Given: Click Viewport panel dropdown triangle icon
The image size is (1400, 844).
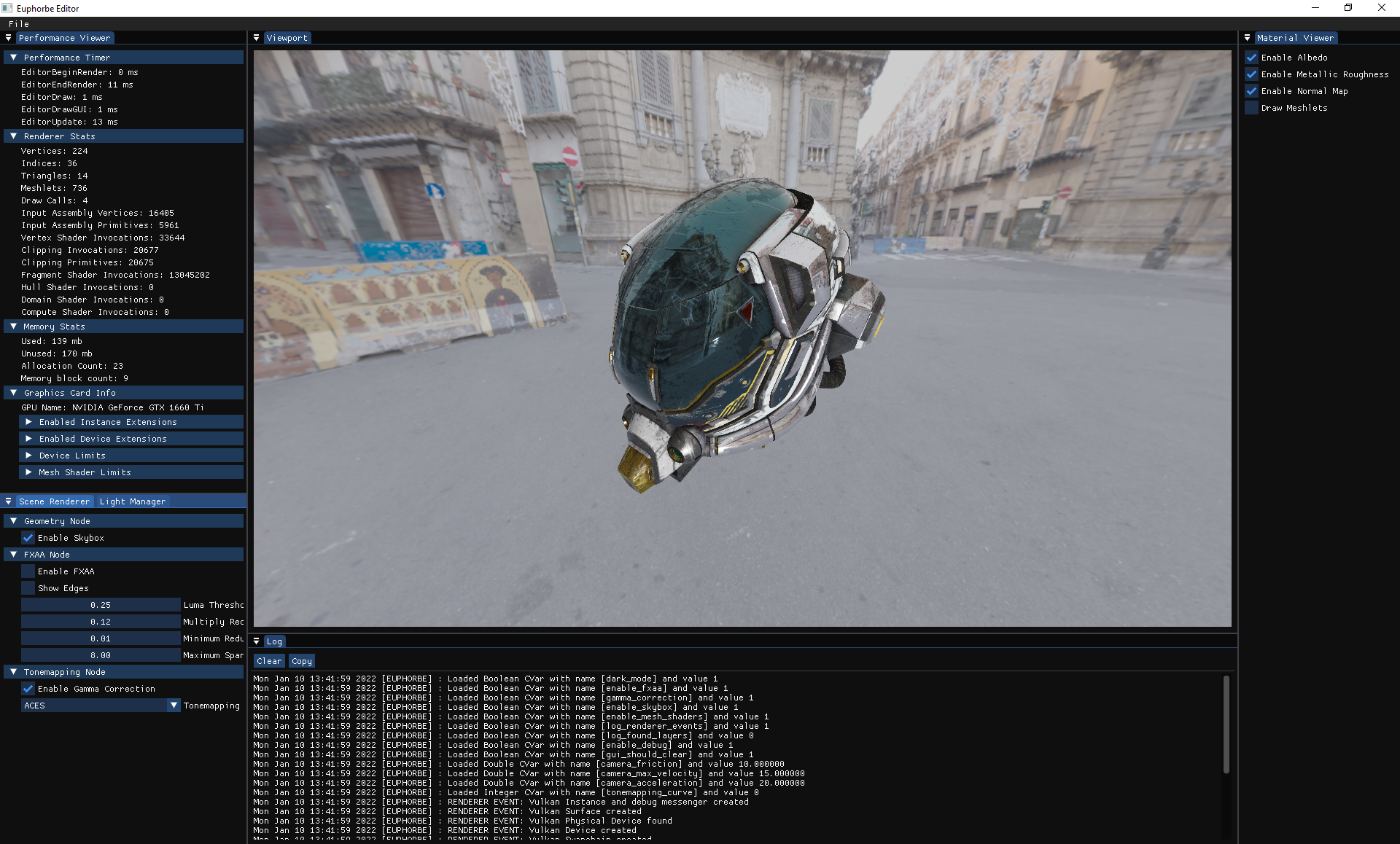Looking at the screenshot, I should 256,38.
